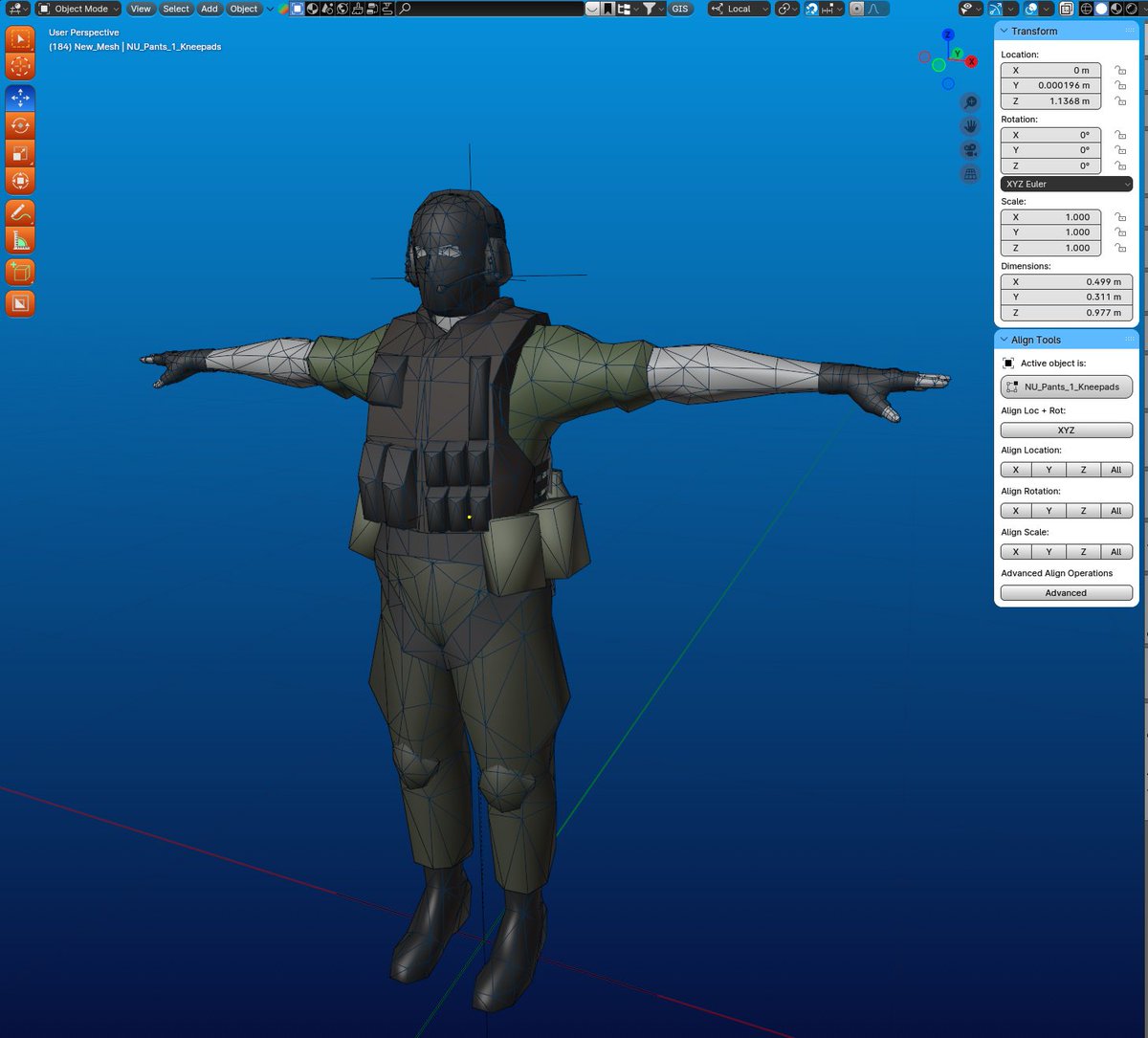Image resolution: width=1148 pixels, height=1038 pixels.
Task: Collapse the Align Tools panel
Action: pyautogui.click(x=1004, y=340)
